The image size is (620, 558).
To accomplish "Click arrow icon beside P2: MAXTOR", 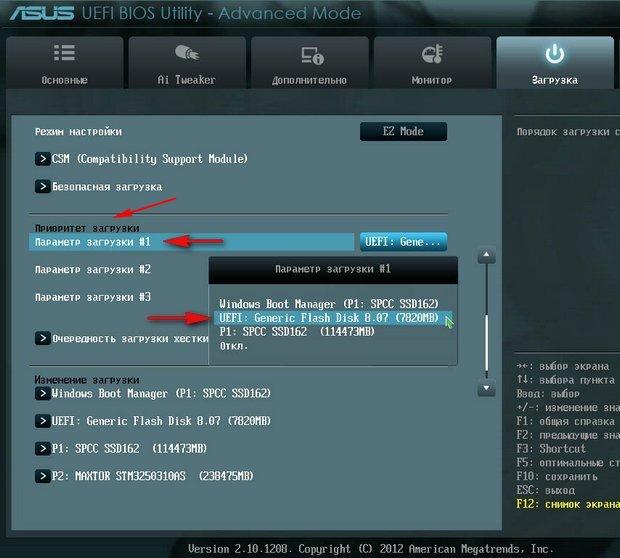I will click(42, 476).
